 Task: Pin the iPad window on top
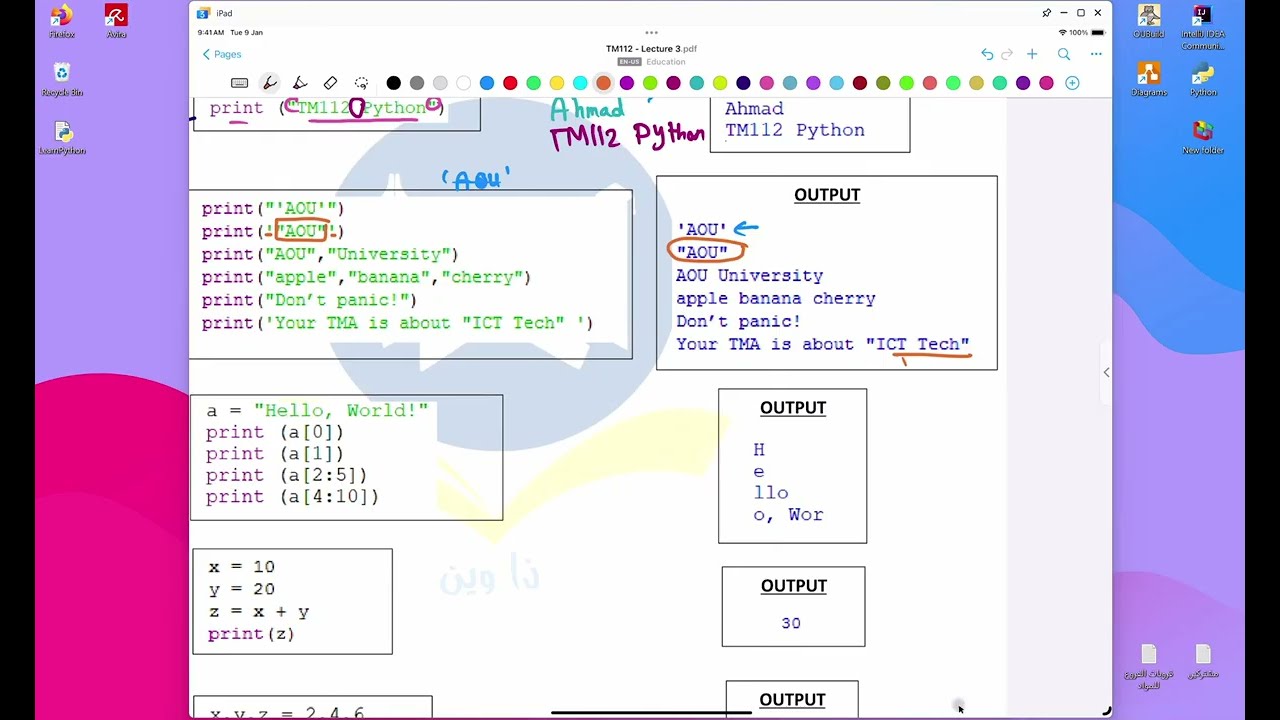click(x=1046, y=13)
